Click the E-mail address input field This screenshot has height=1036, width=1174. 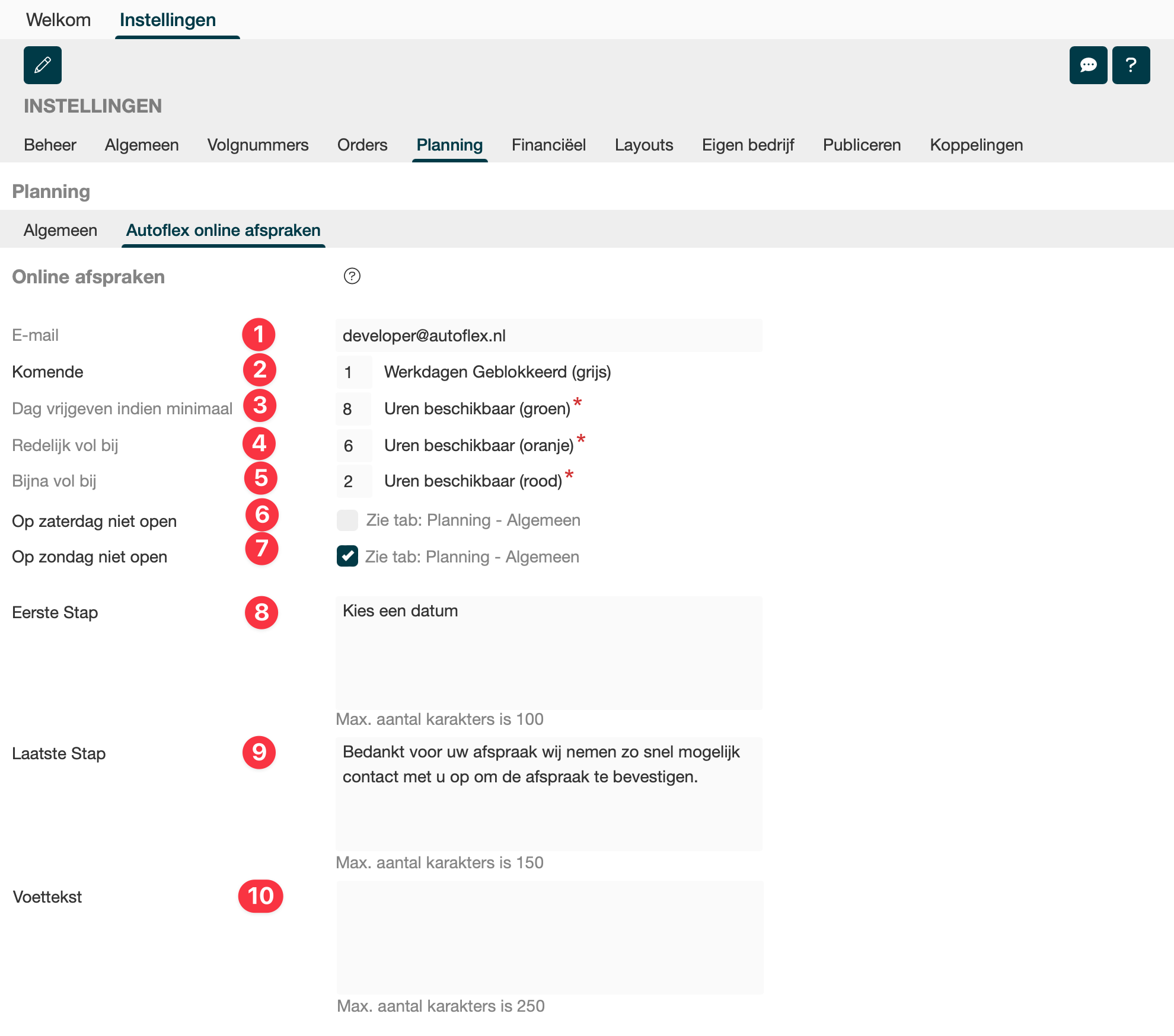(548, 335)
